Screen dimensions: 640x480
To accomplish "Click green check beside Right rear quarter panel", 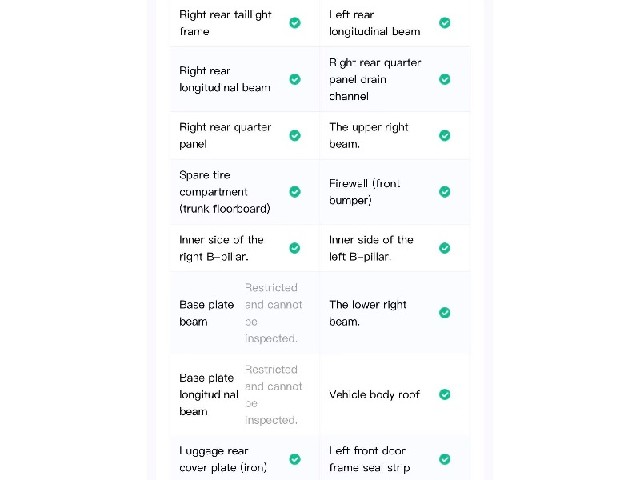I will (x=295, y=136).
